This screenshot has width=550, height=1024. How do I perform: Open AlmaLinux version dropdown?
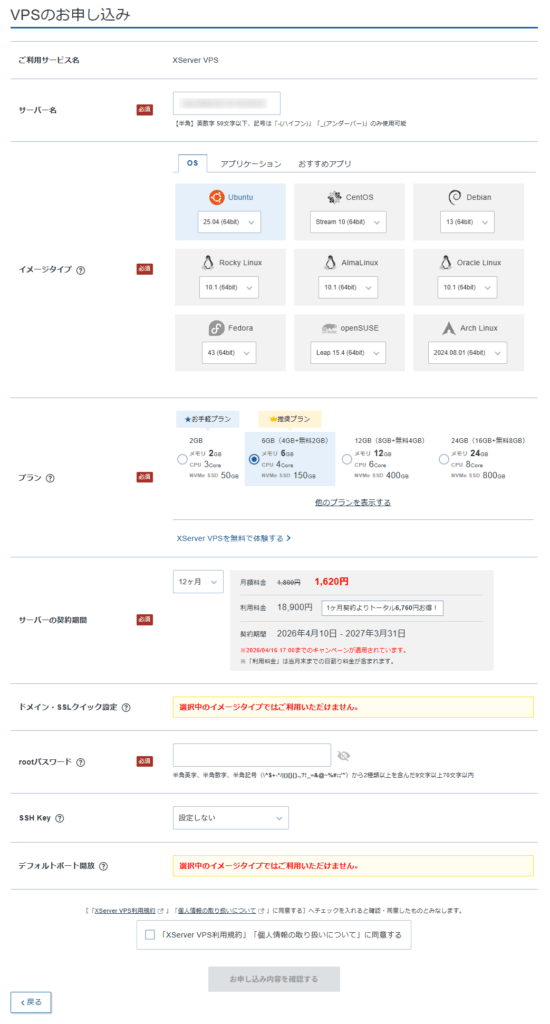pos(348,287)
